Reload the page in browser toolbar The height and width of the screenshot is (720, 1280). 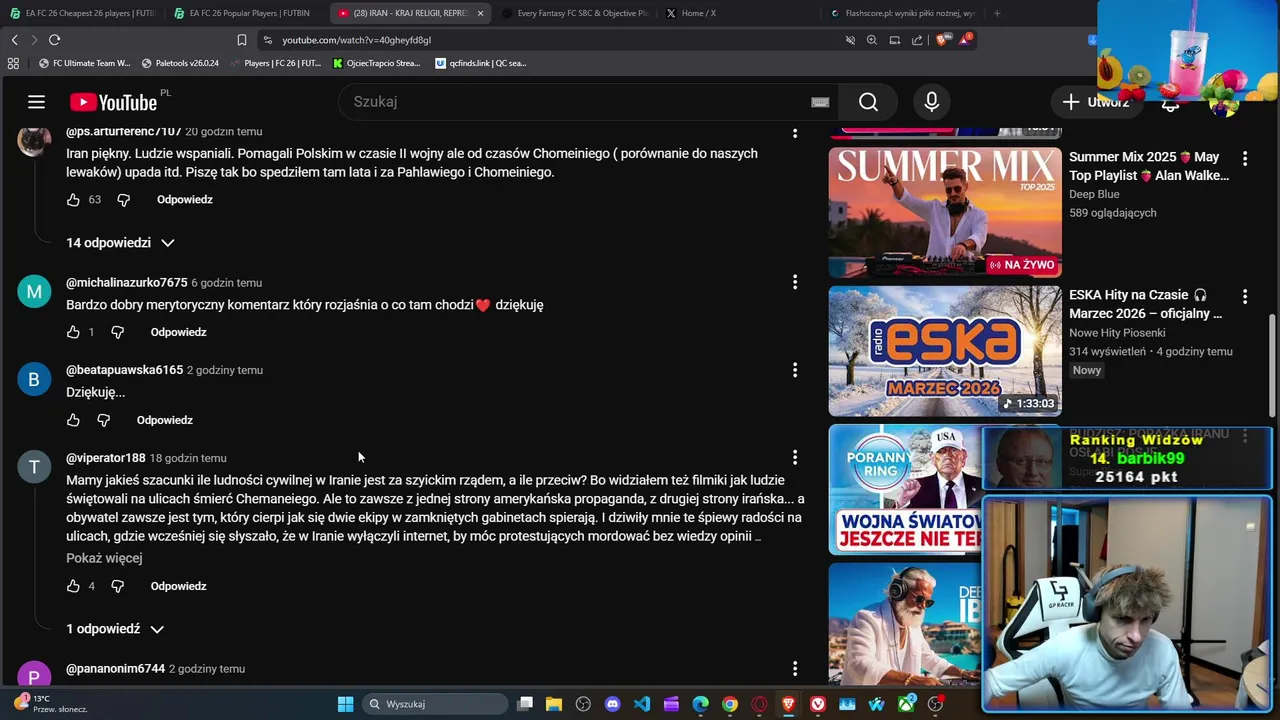tap(54, 40)
